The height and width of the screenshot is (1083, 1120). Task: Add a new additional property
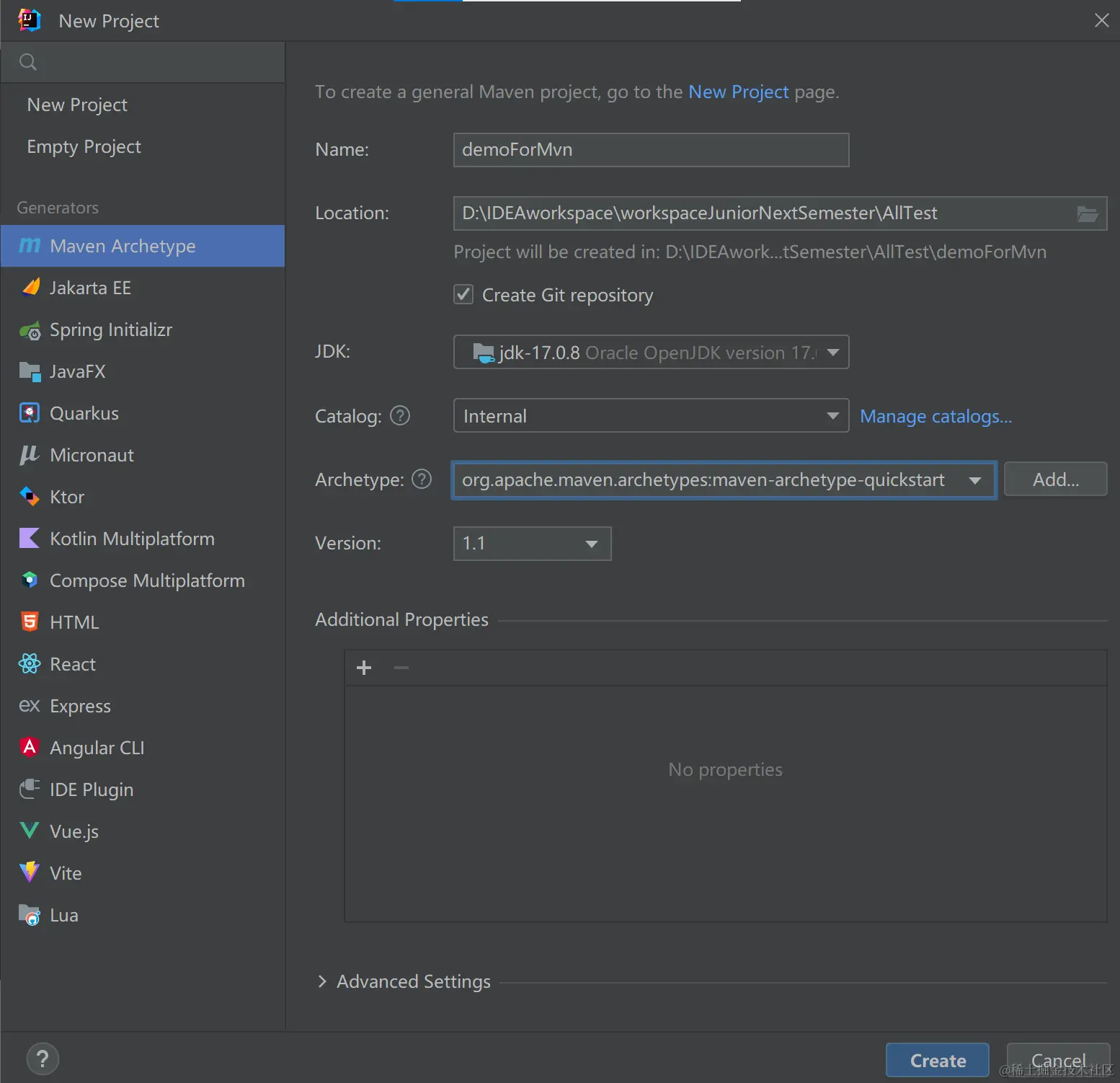click(x=364, y=668)
